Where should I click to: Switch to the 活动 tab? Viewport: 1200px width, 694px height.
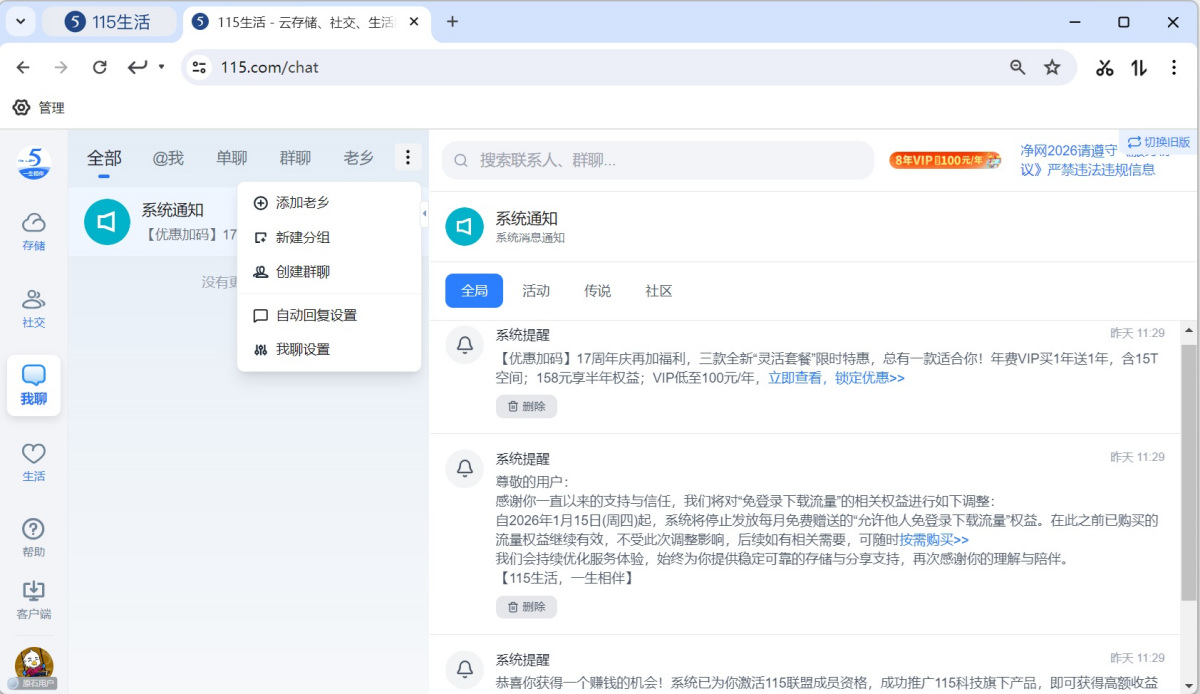pyautogui.click(x=536, y=291)
